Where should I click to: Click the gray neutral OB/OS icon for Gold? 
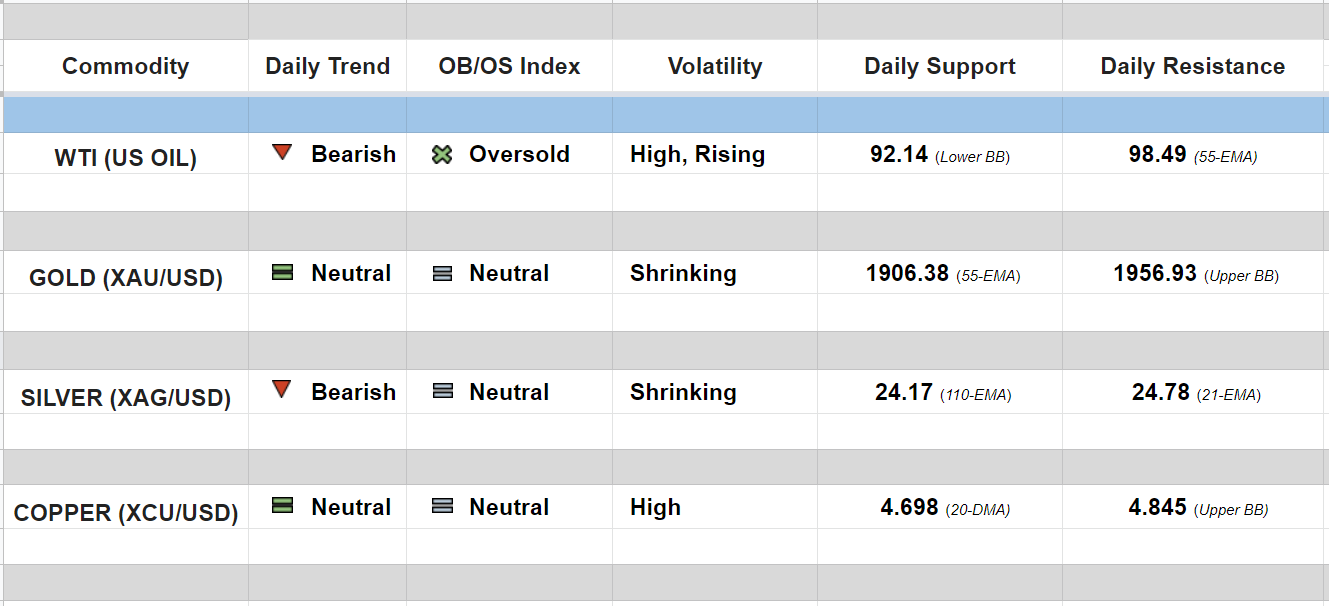[442, 273]
